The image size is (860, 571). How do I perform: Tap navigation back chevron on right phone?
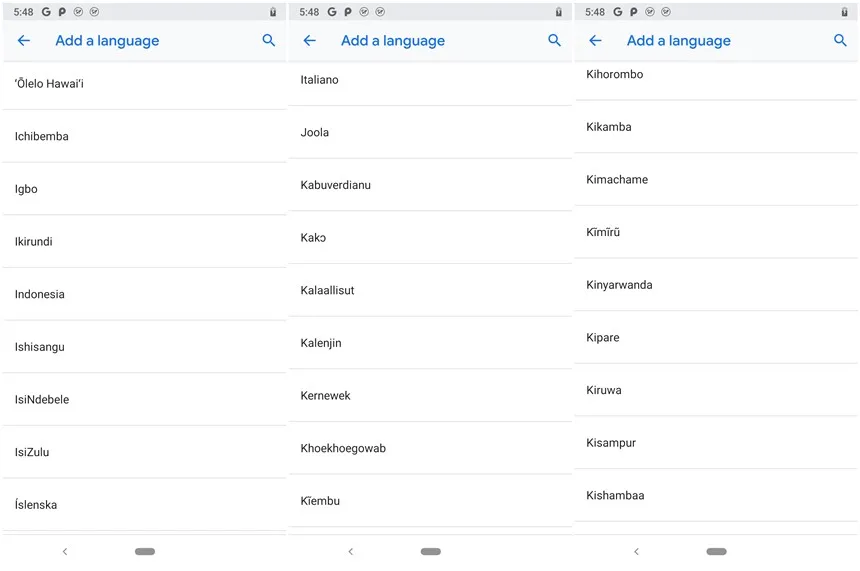(x=636, y=551)
